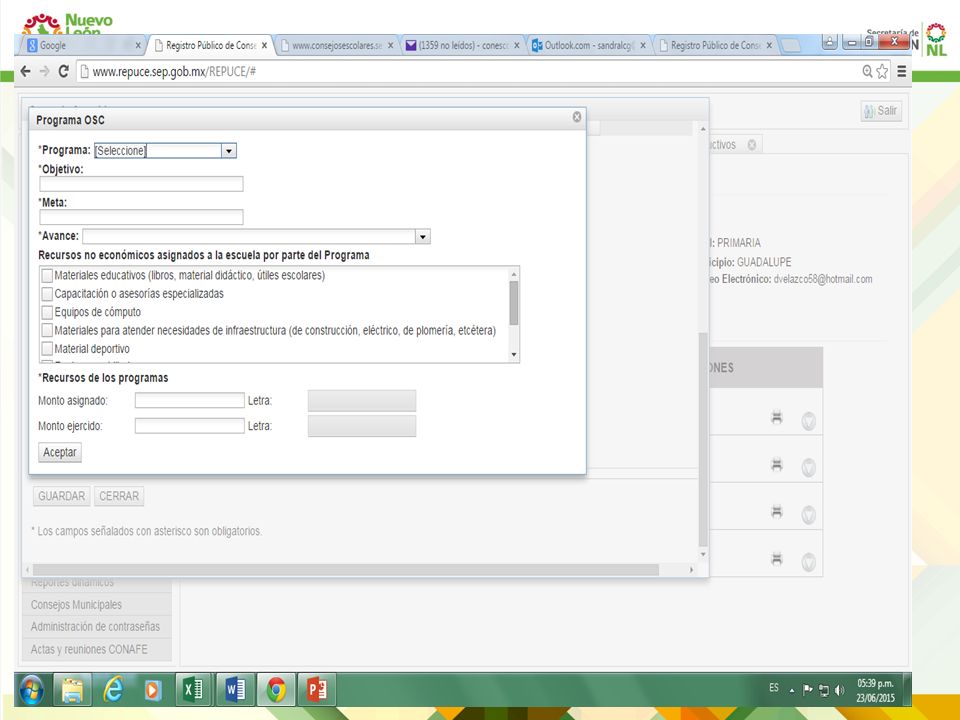
Task: Open Chrome from taskbar
Action: pyautogui.click(x=276, y=689)
